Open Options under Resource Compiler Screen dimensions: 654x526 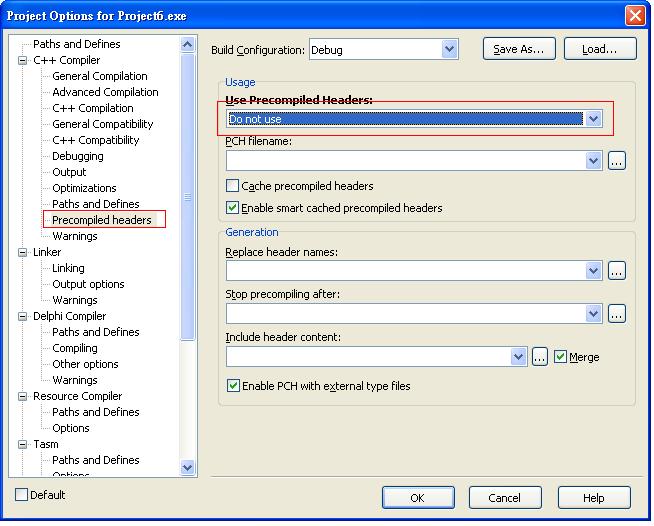[x=70, y=428]
